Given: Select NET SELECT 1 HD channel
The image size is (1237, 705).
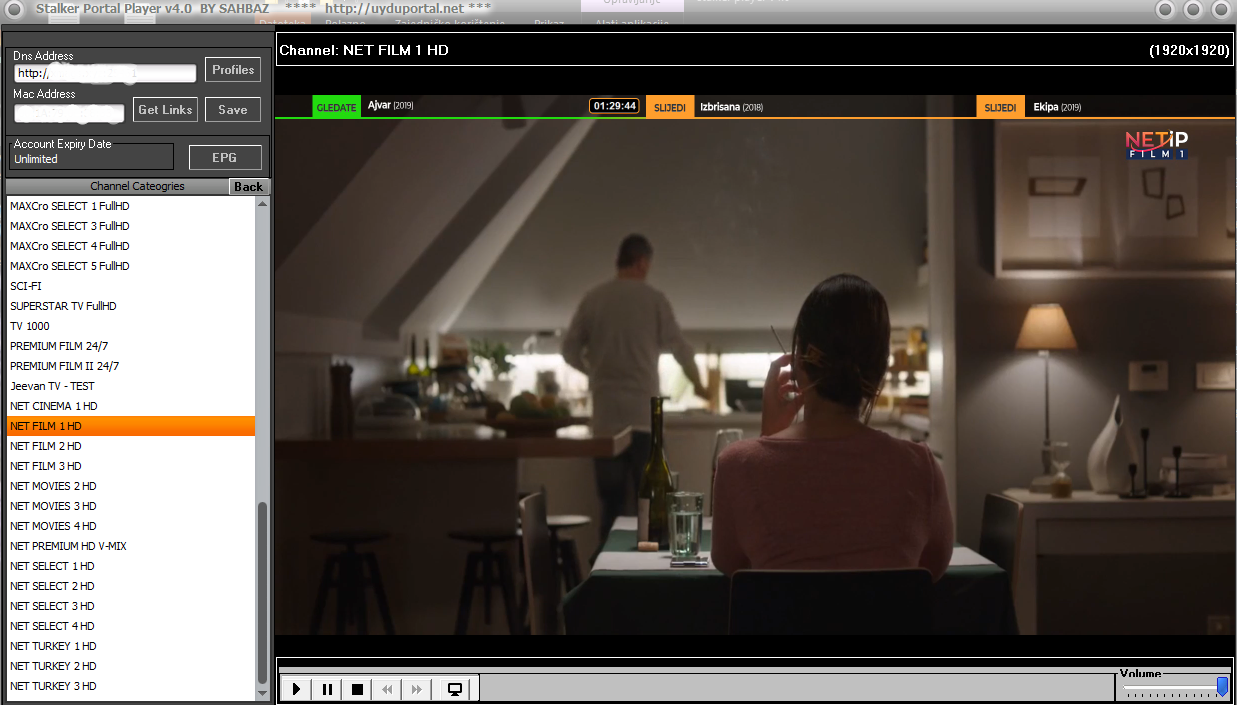Looking at the screenshot, I should click(x=131, y=566).
